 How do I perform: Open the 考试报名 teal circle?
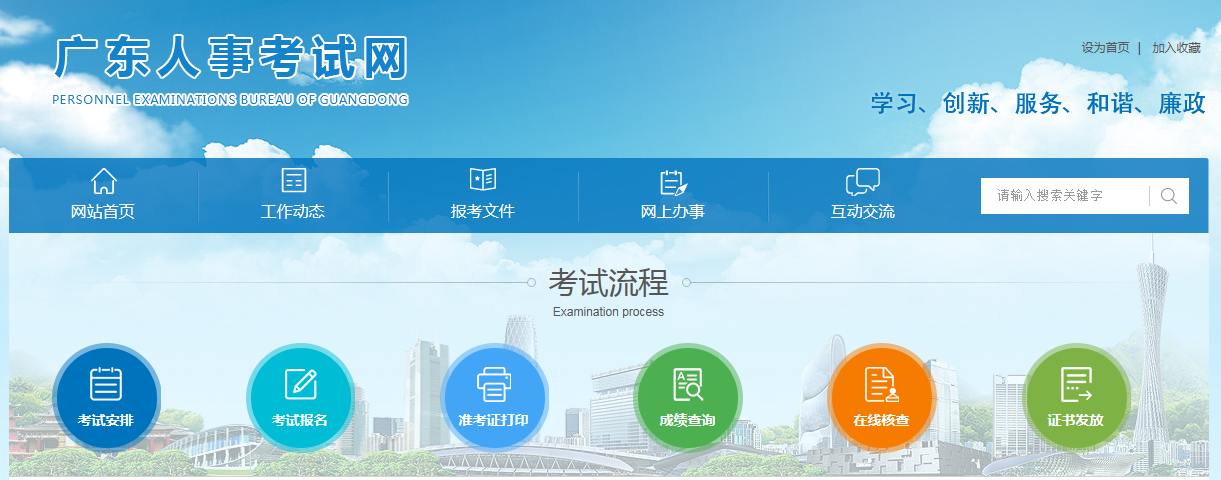(x=300, y=396)
